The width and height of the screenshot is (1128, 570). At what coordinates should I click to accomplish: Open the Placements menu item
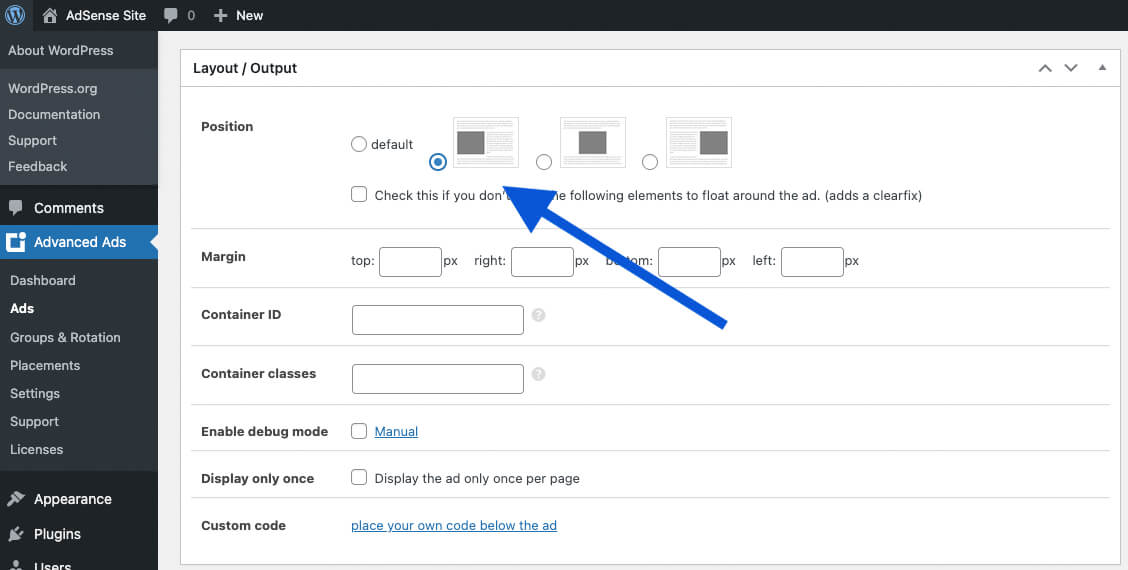45,365
